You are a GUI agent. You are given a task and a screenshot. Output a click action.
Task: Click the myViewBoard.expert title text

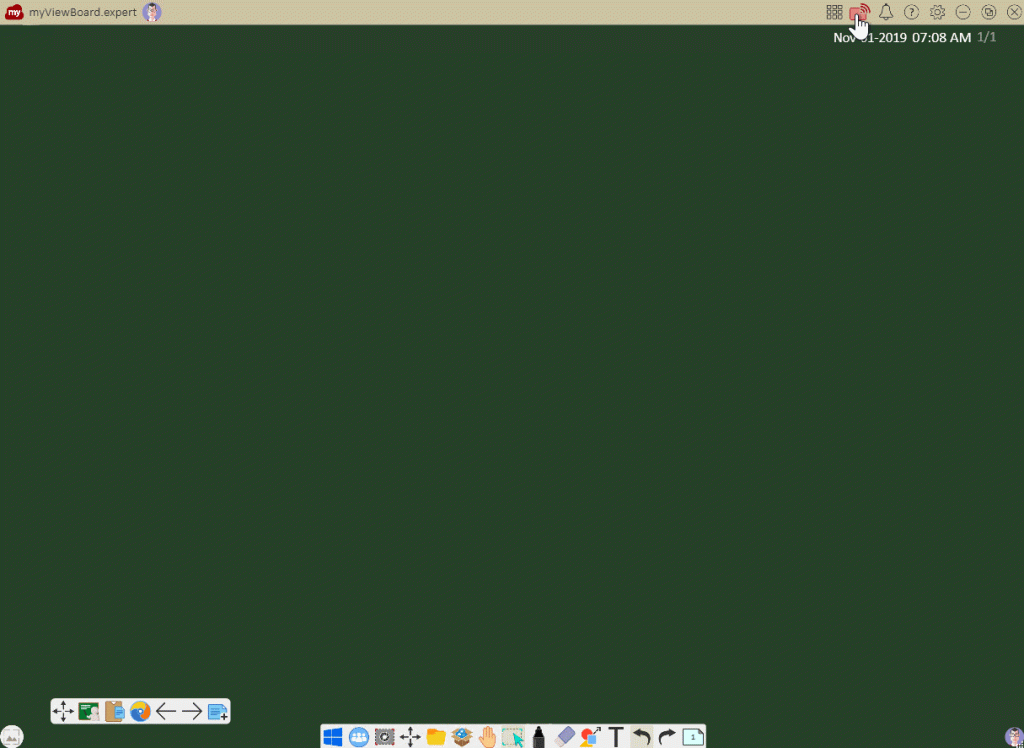click(83, 12)
